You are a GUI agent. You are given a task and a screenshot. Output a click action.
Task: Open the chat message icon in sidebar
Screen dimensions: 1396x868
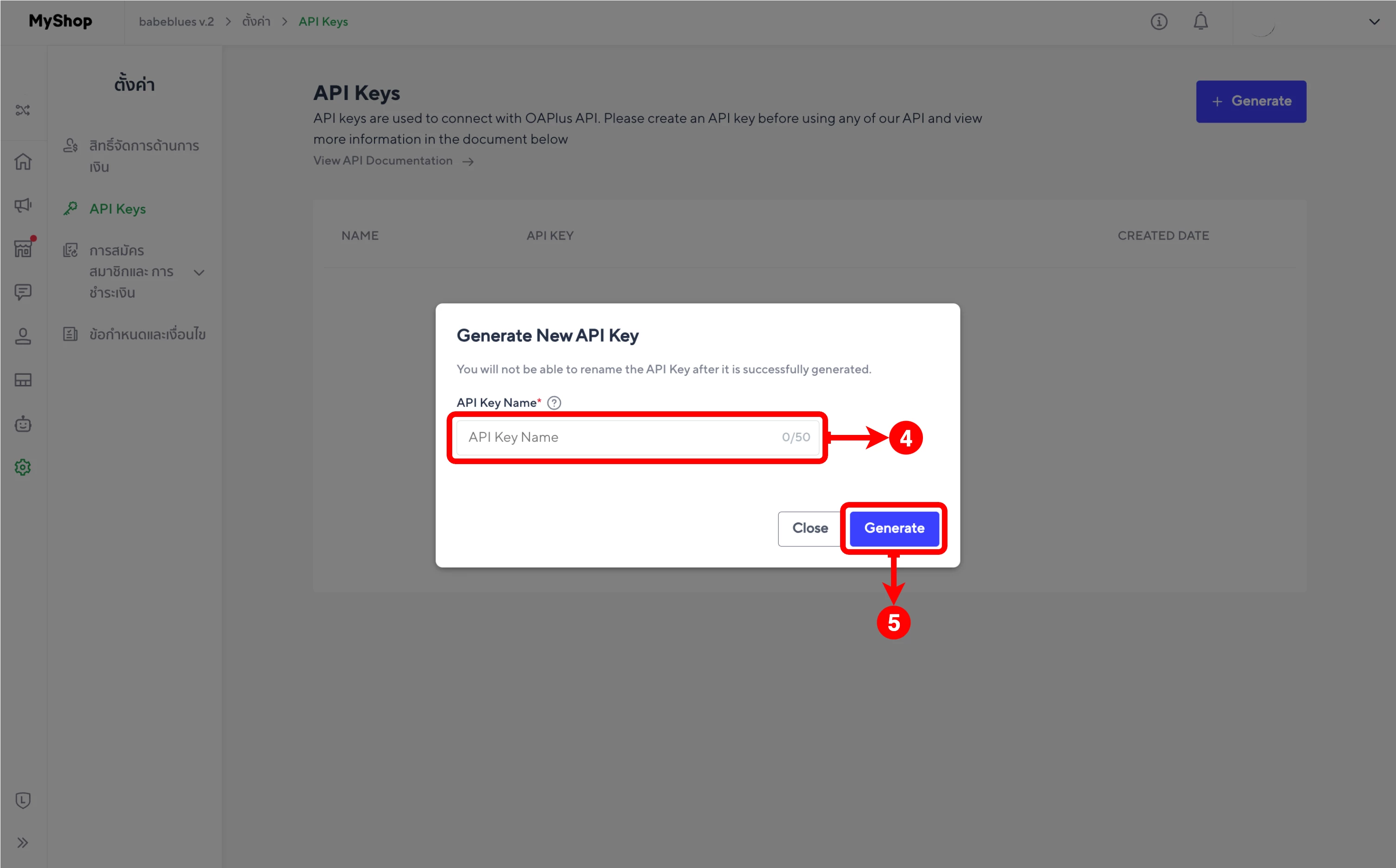pyautogui.click(x=23, y=292)
